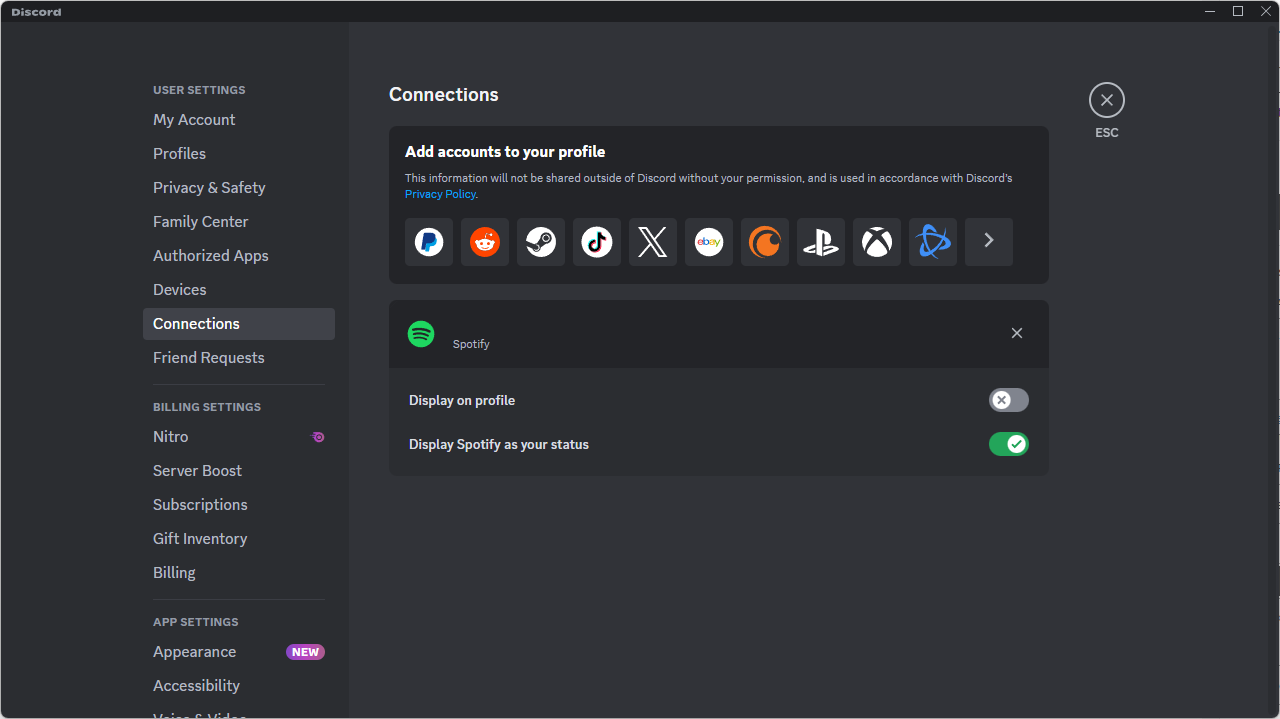Connect an eBay account
The height and width of the screenshot is (719, 1280).
tap(709, 242)
